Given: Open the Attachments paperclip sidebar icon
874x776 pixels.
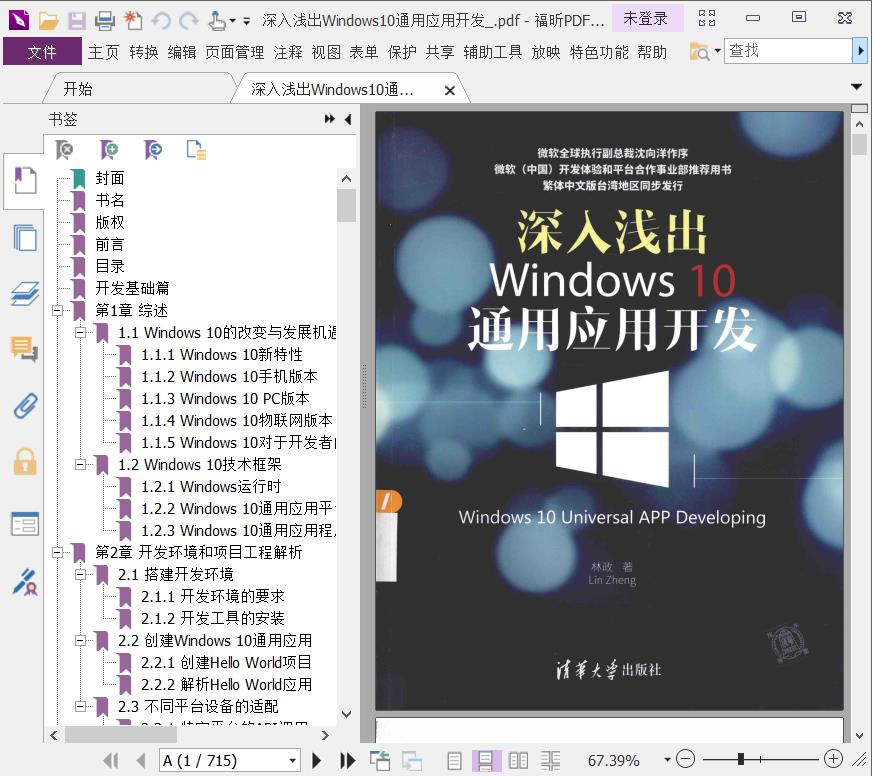Looking at the screenshot, I should [25, 405].
